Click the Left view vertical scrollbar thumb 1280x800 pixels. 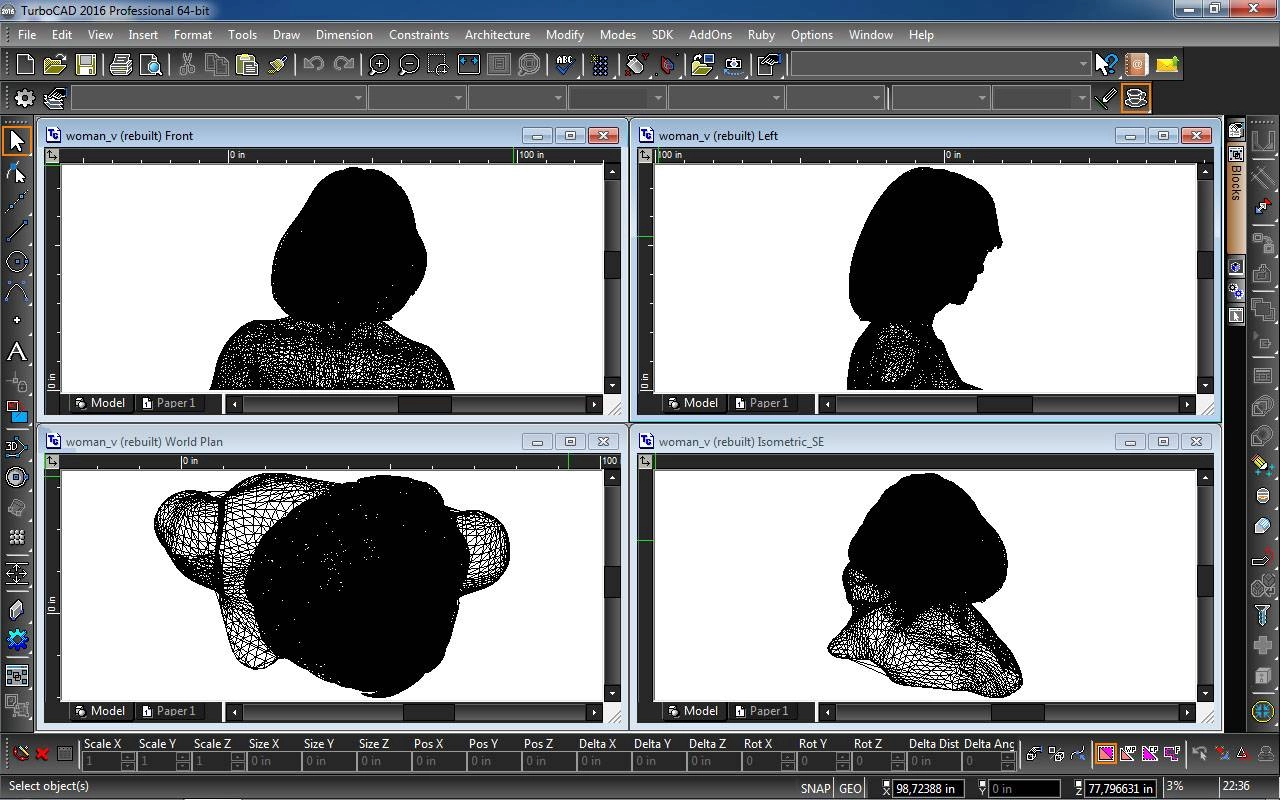1205,265
